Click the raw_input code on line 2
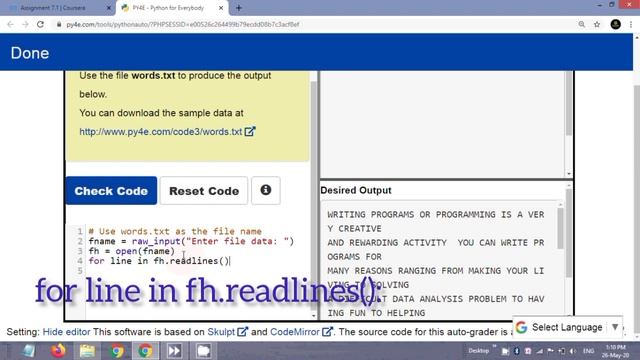 pos(156,241)
